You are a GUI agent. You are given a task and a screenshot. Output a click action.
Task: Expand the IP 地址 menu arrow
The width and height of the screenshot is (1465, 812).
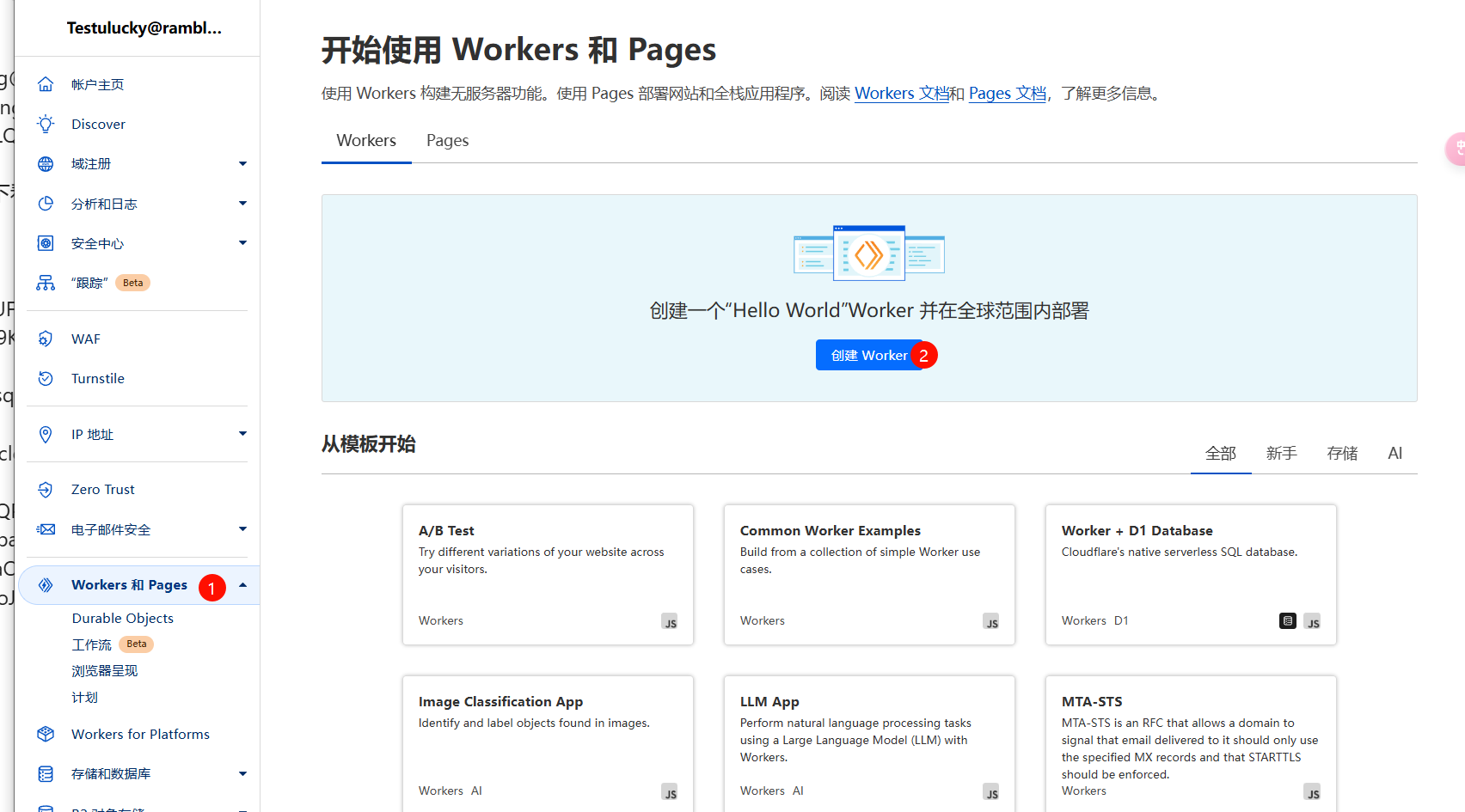tap(242, 433)
